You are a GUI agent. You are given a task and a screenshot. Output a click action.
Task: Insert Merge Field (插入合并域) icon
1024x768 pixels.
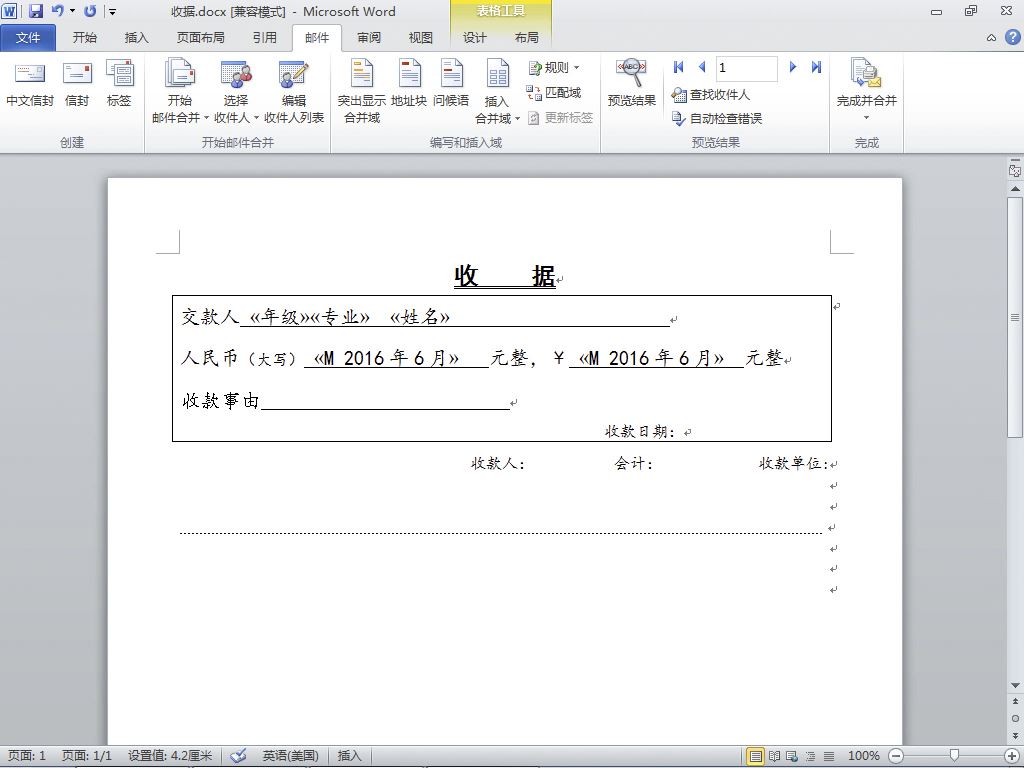click(497, 73)
